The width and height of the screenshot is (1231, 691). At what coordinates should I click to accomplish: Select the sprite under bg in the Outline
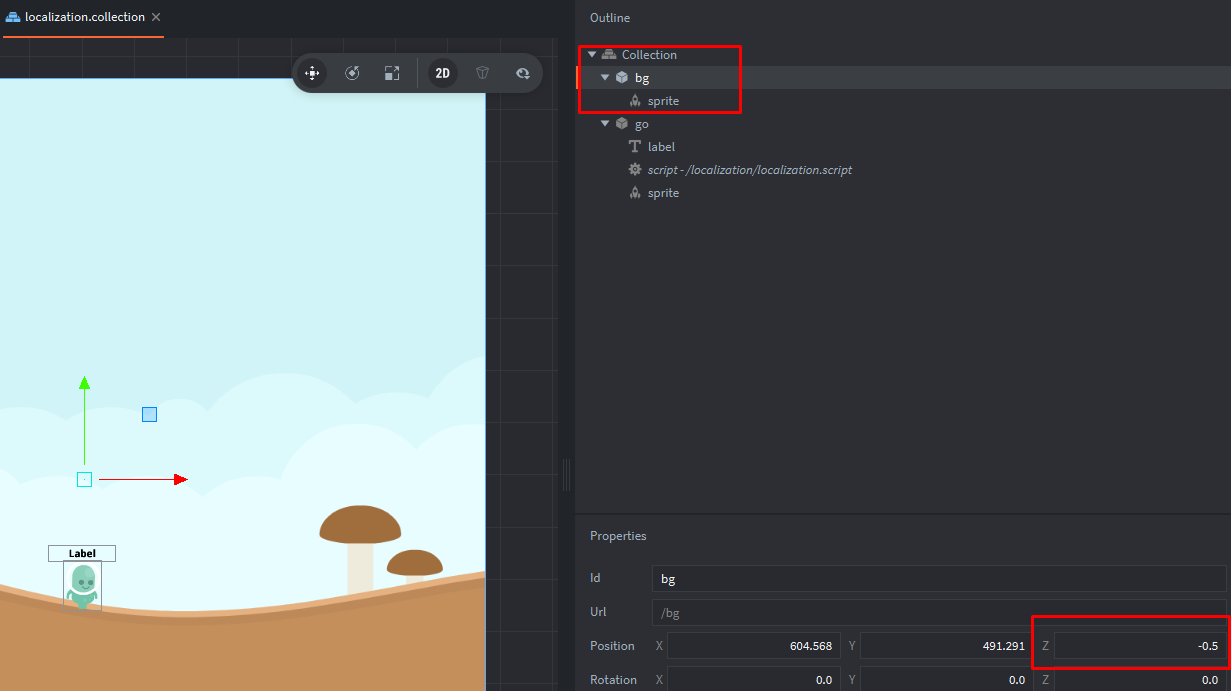pos(904,101)
